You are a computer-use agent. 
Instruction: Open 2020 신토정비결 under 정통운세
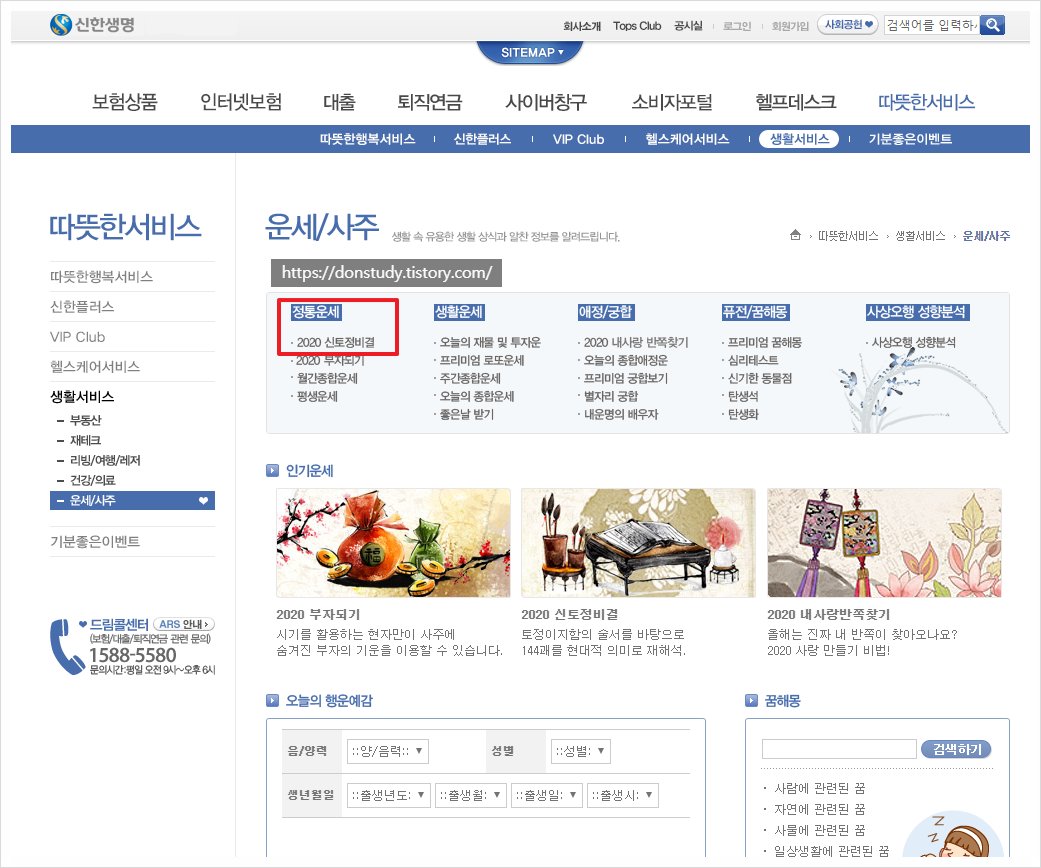tap(336, 343)
